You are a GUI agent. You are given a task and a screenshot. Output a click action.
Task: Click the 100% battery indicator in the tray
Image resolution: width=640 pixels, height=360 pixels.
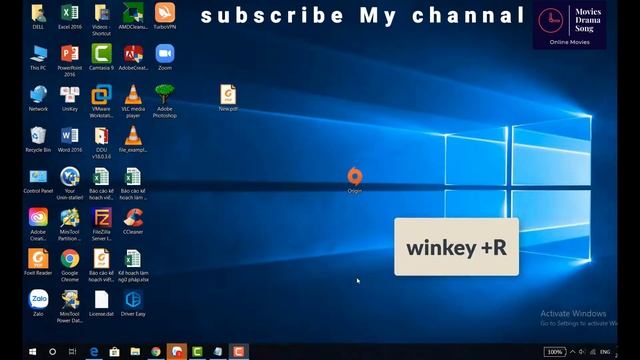click(x=555, y=352)
